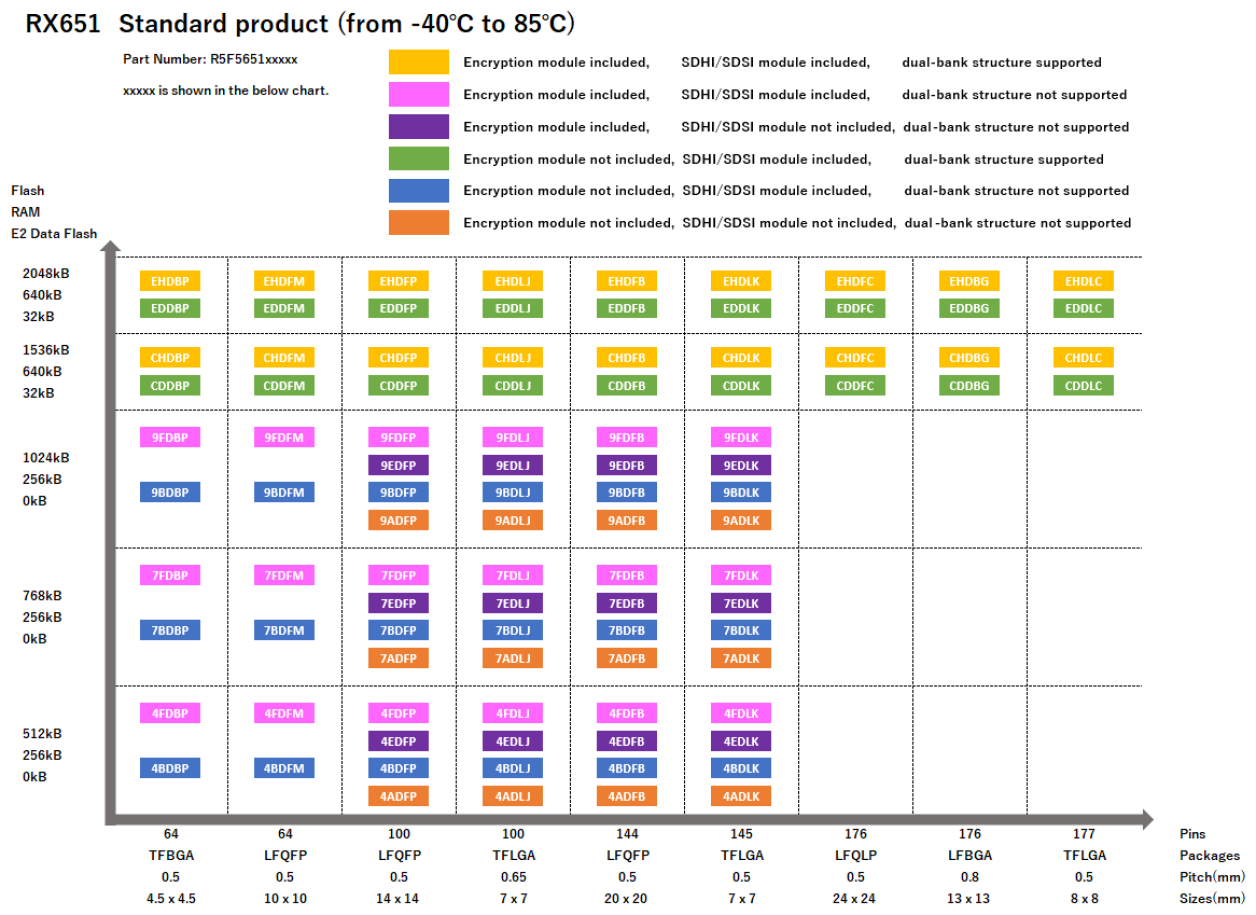Viewport: 1256px width, 915px height.
Task: Select the orange legend swatch at bottom of legend
Action: pyautogui.click(x=418, y=222)
